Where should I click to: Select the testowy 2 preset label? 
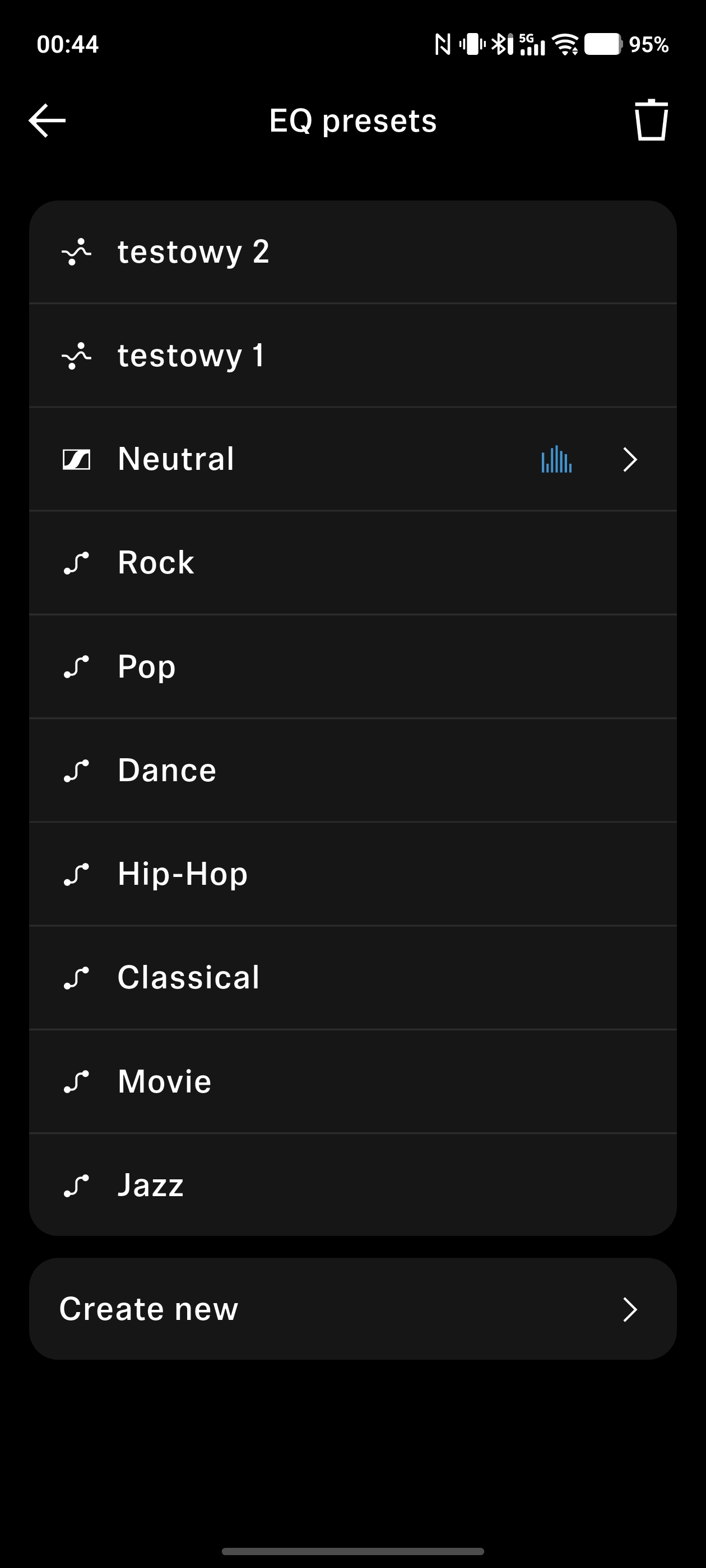tap(193, 252)
